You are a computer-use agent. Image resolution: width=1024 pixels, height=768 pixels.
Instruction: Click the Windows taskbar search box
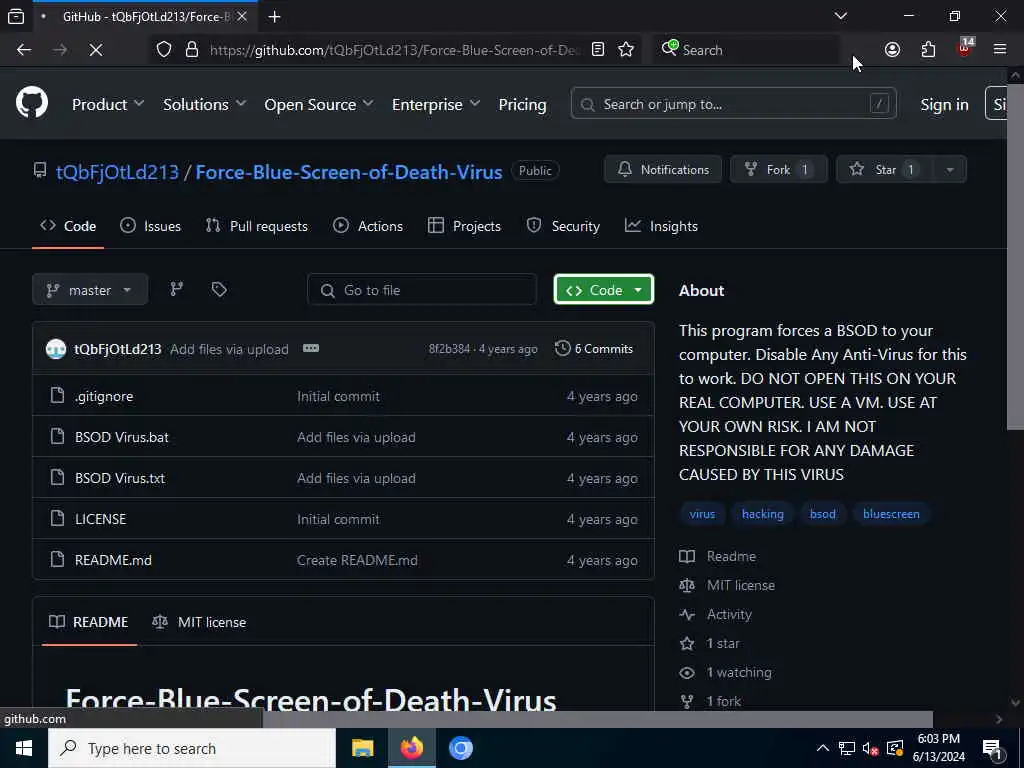tap(191, 748)
